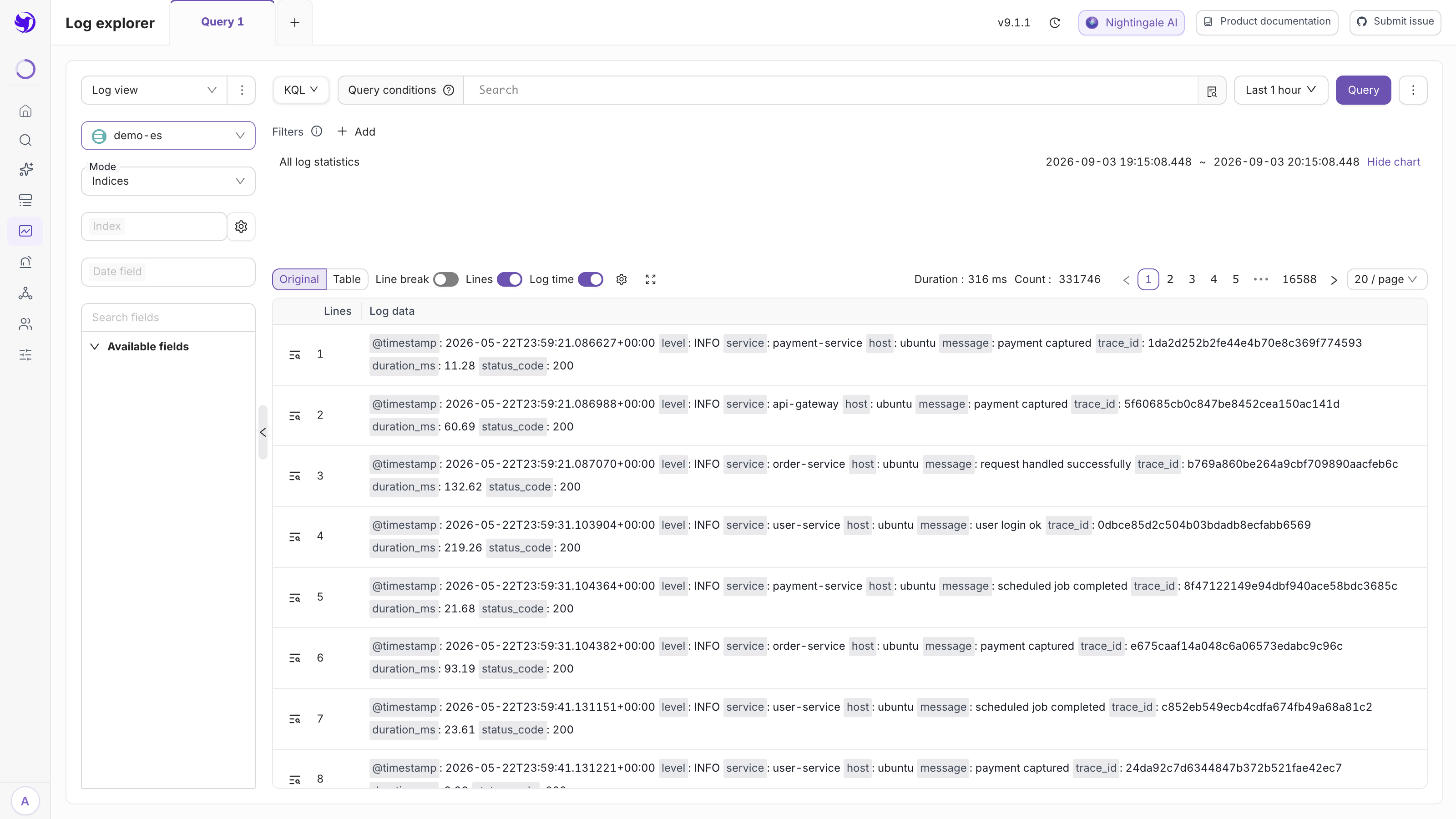This screenshot has width=1456, height=819.
Task: Open the chart log explorer sidebar icon
Action: (x=25, y=231)
